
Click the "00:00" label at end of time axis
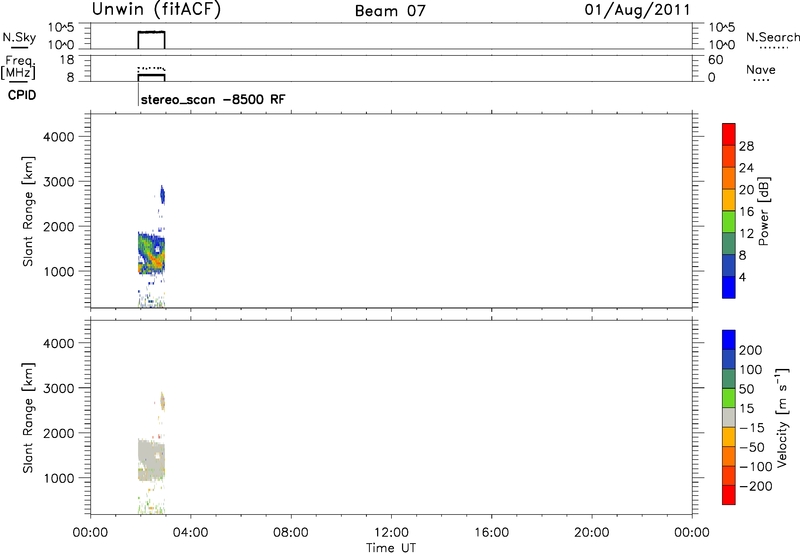tap(692, 533)
